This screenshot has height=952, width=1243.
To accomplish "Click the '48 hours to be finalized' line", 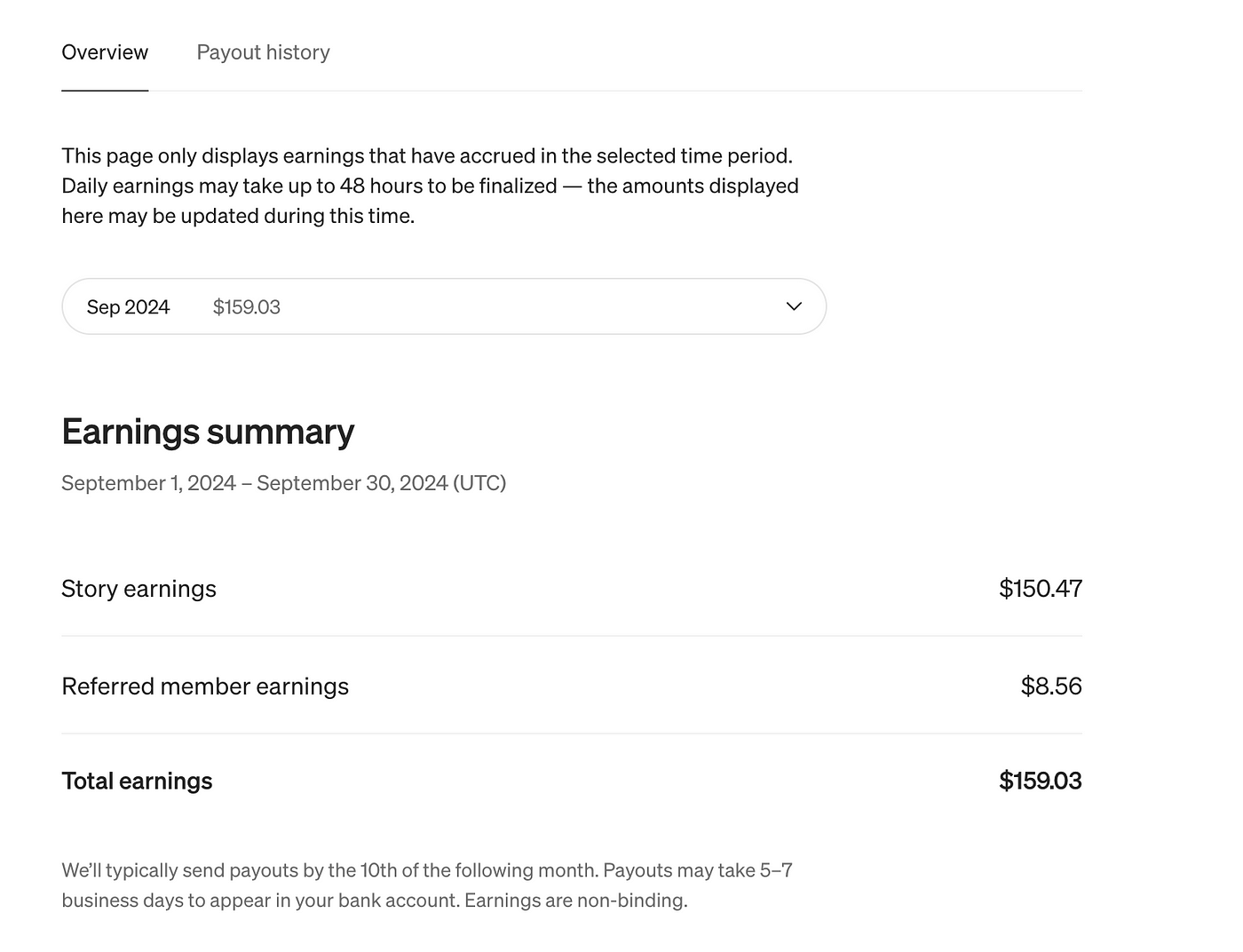I will coord(430,186).
